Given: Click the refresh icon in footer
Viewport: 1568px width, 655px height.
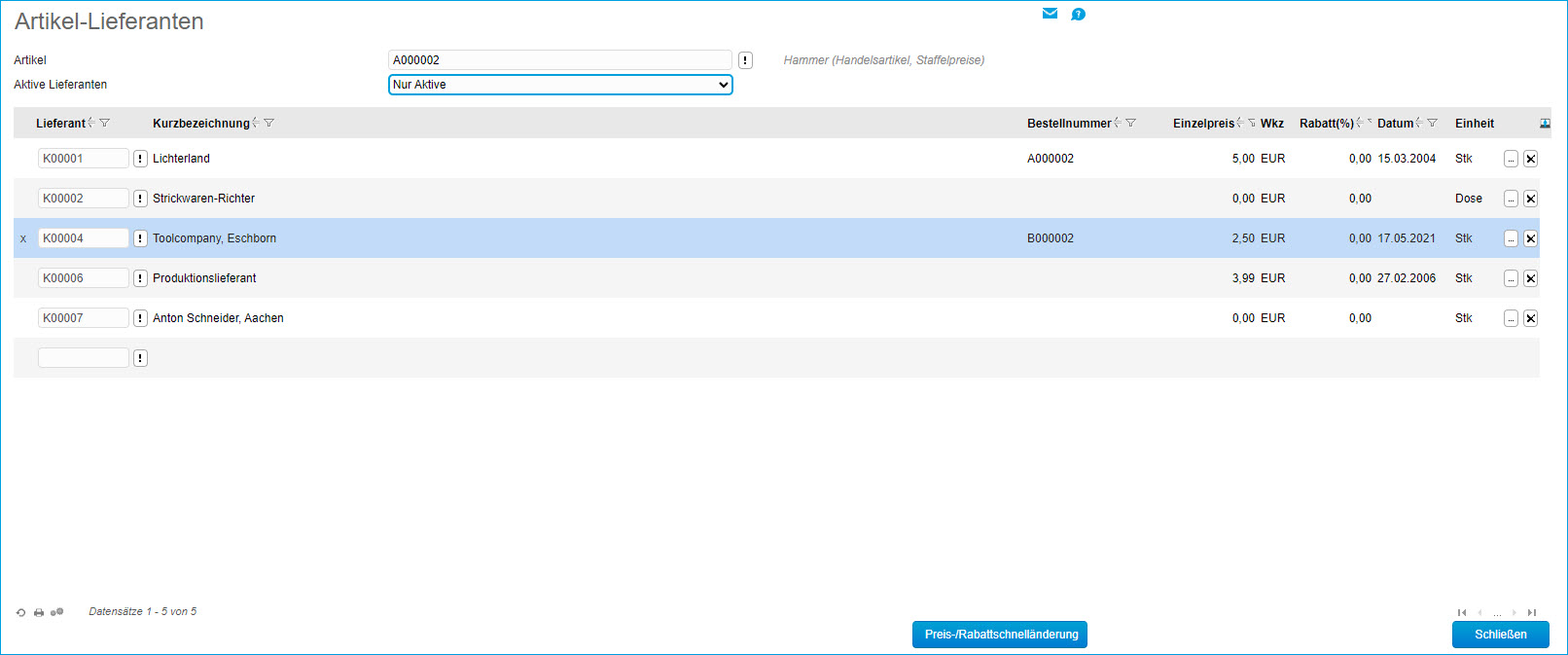Looking at the screenshot, I should click(20, 612).
